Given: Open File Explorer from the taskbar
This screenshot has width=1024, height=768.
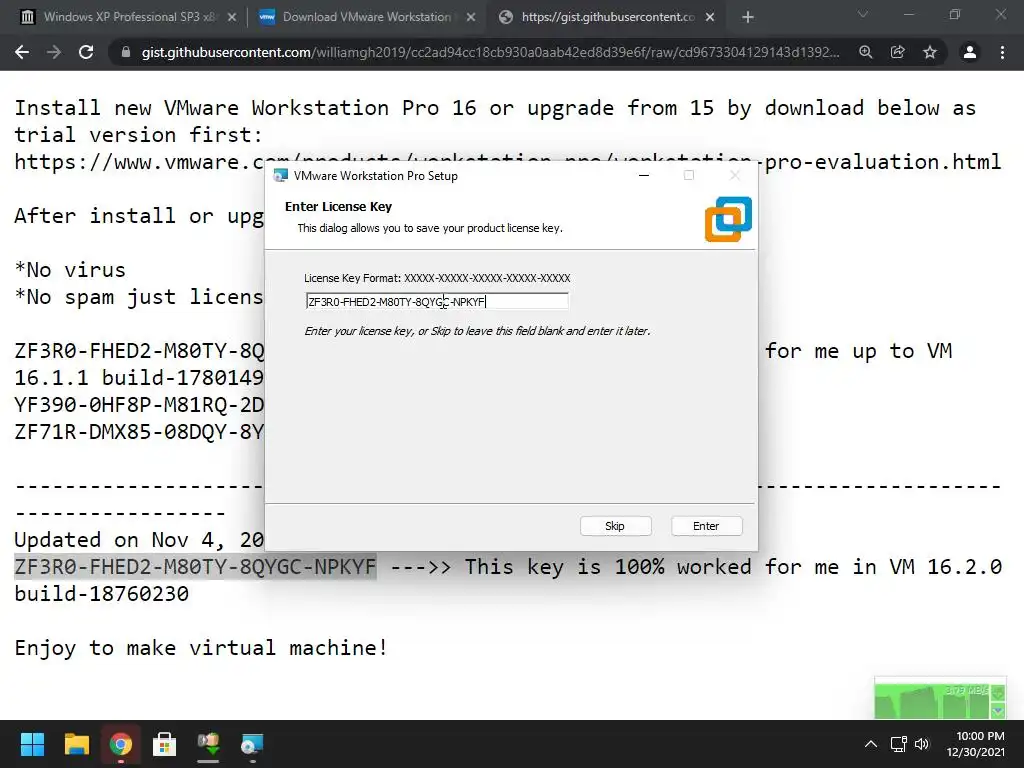Looking at the screenshot, I should [x=76, y=744].
